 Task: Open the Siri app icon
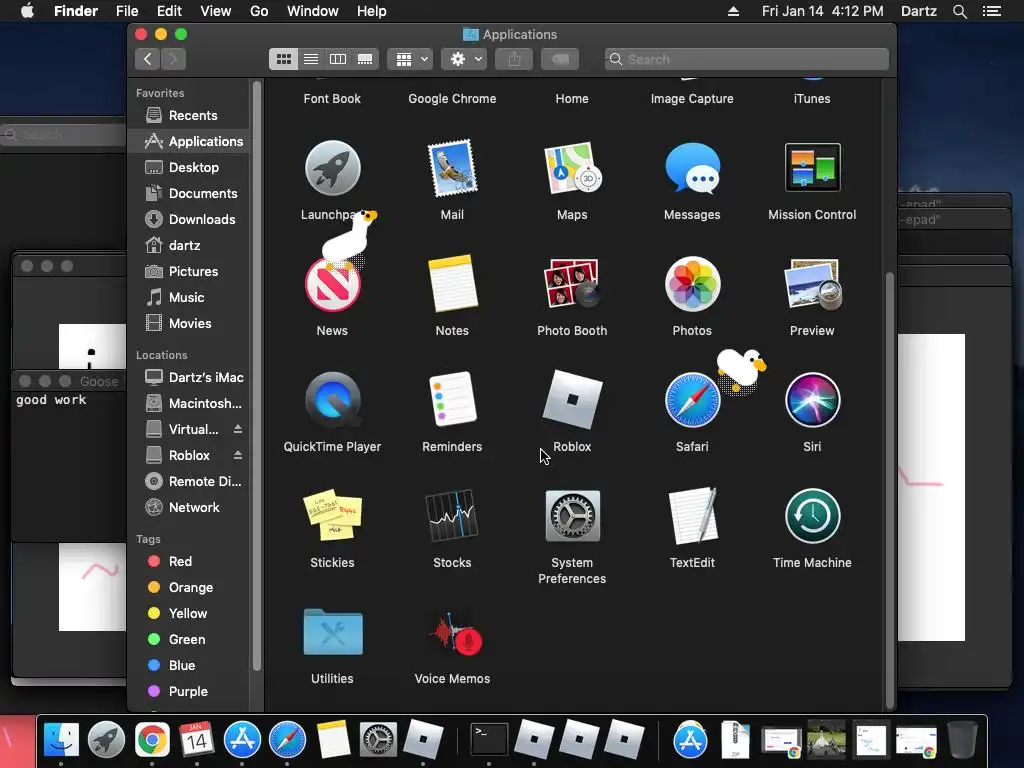[x=812, y=400]
